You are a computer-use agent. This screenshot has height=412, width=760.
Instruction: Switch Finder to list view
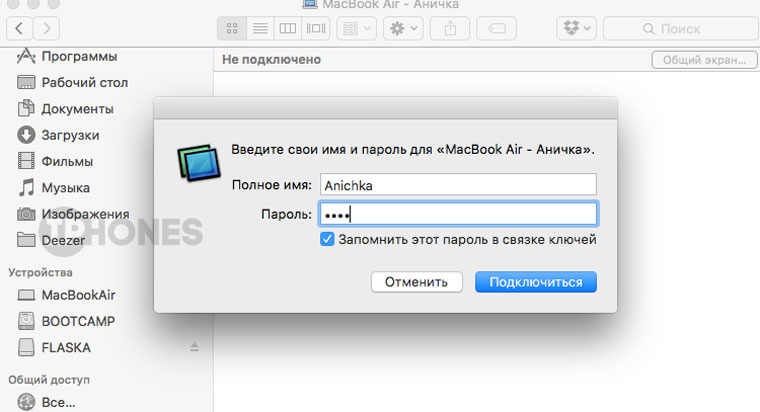260,29
